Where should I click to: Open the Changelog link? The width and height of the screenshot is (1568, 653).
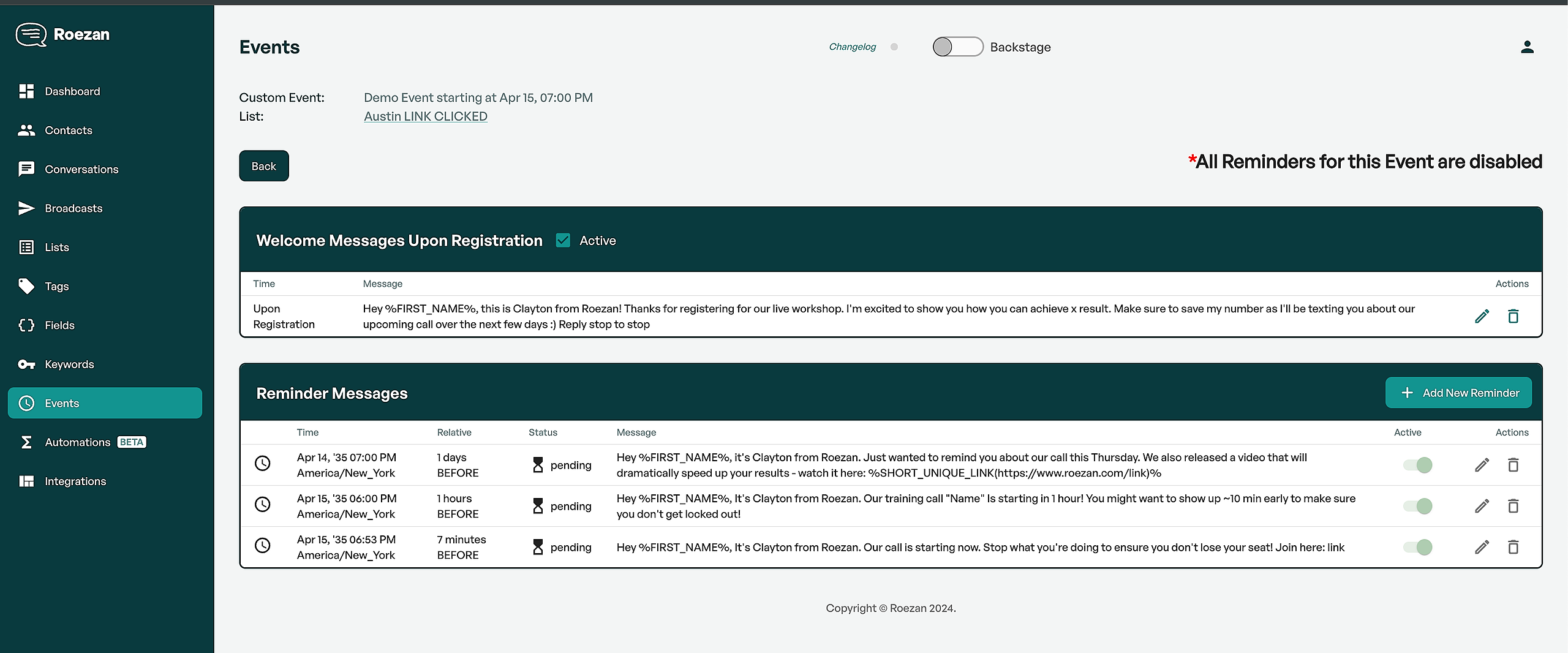[x=853, y=47]
